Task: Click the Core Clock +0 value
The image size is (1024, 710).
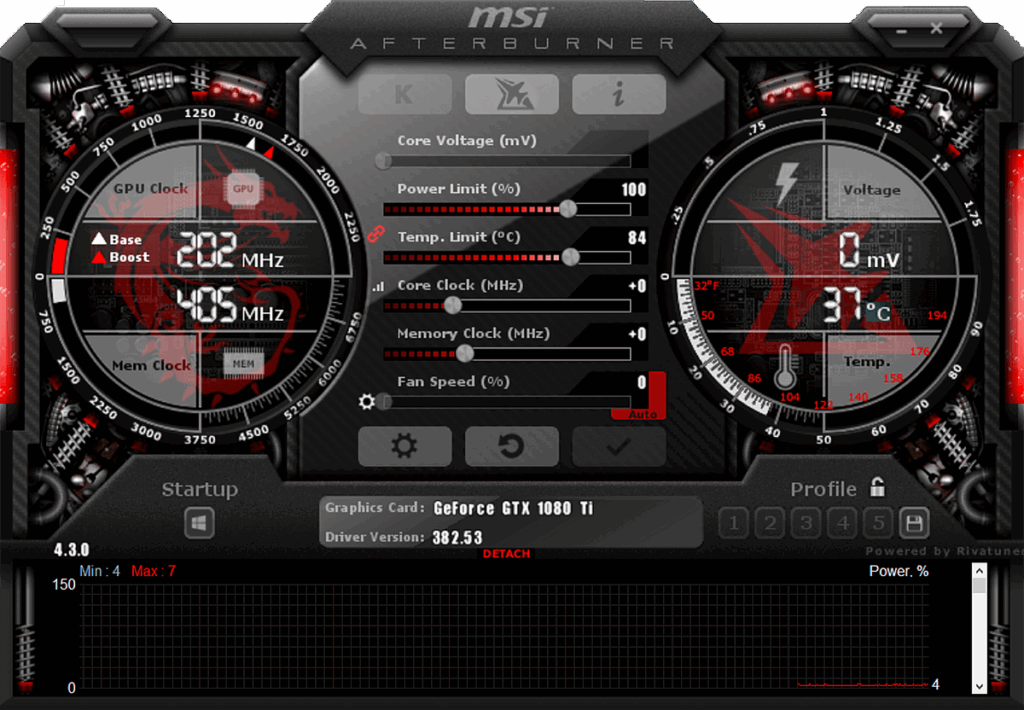Action: coord(637,286)
